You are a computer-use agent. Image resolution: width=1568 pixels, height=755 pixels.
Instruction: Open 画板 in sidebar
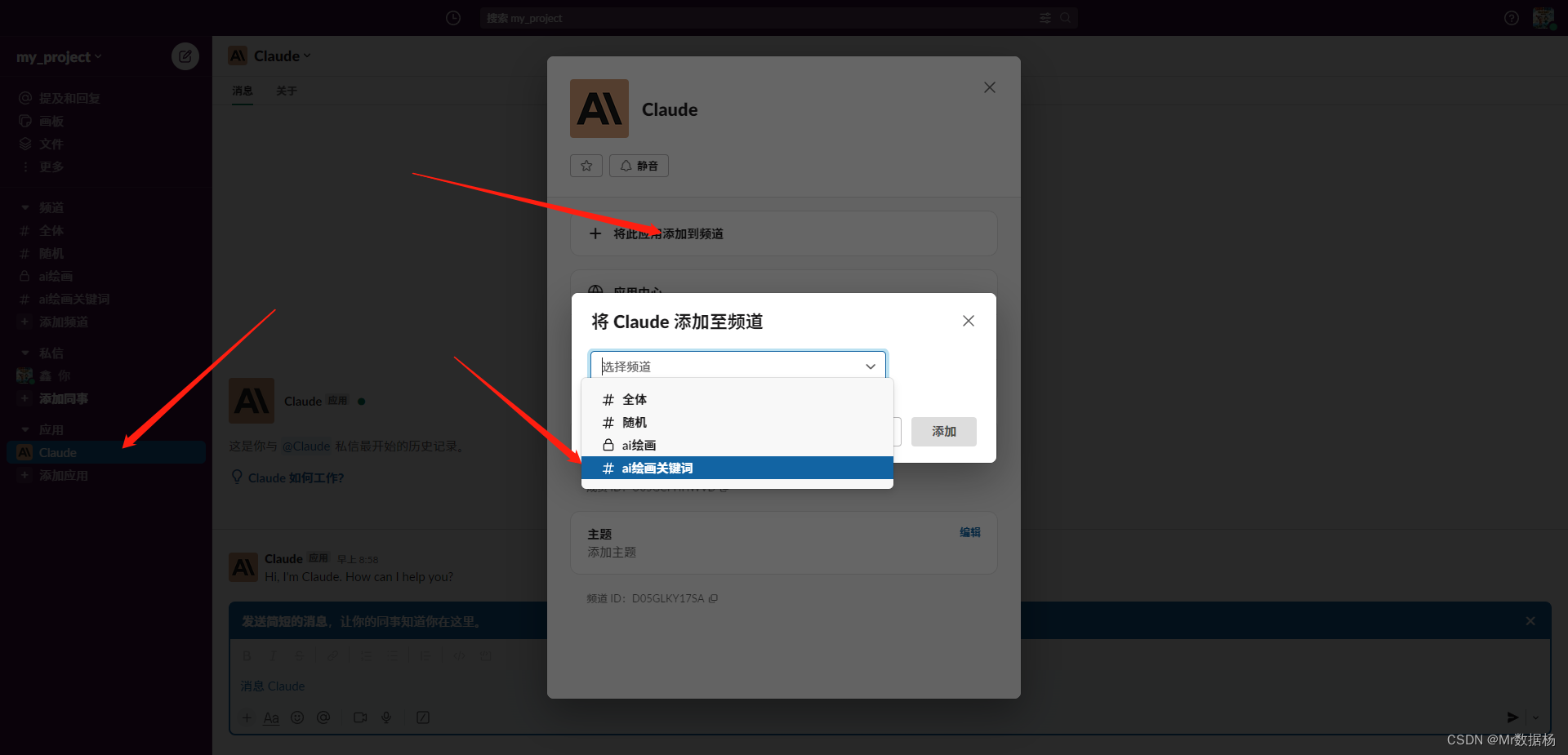[105, 121]
